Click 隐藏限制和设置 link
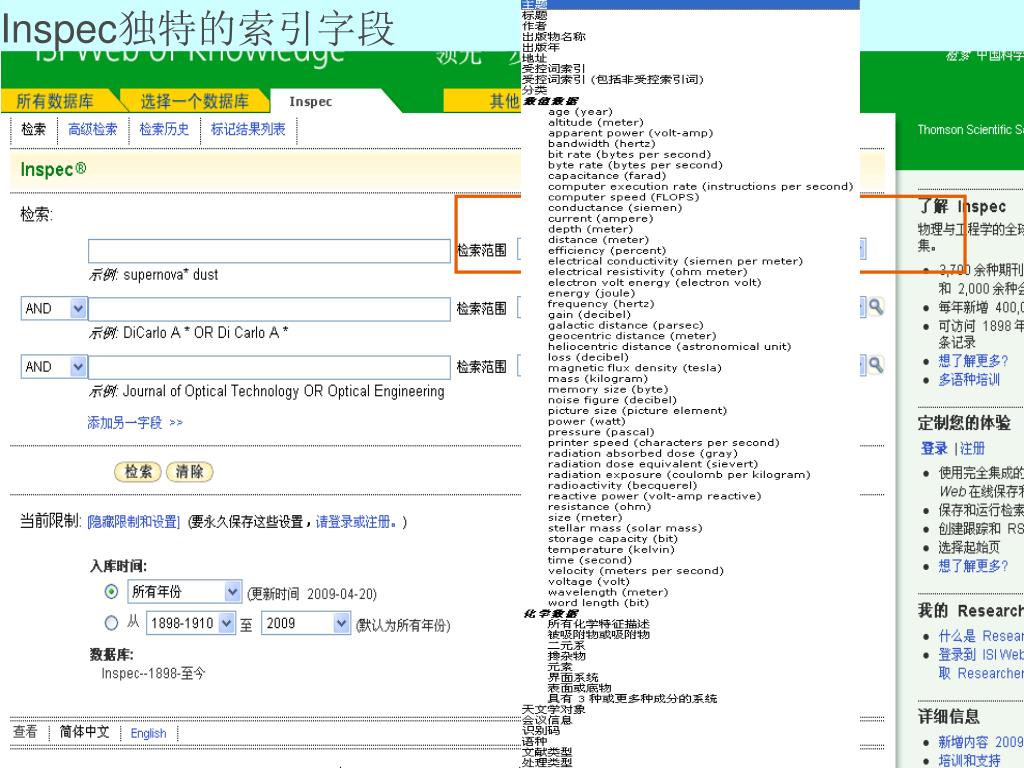The width and height of the screenshot is (1024, 768). (133, 522)
